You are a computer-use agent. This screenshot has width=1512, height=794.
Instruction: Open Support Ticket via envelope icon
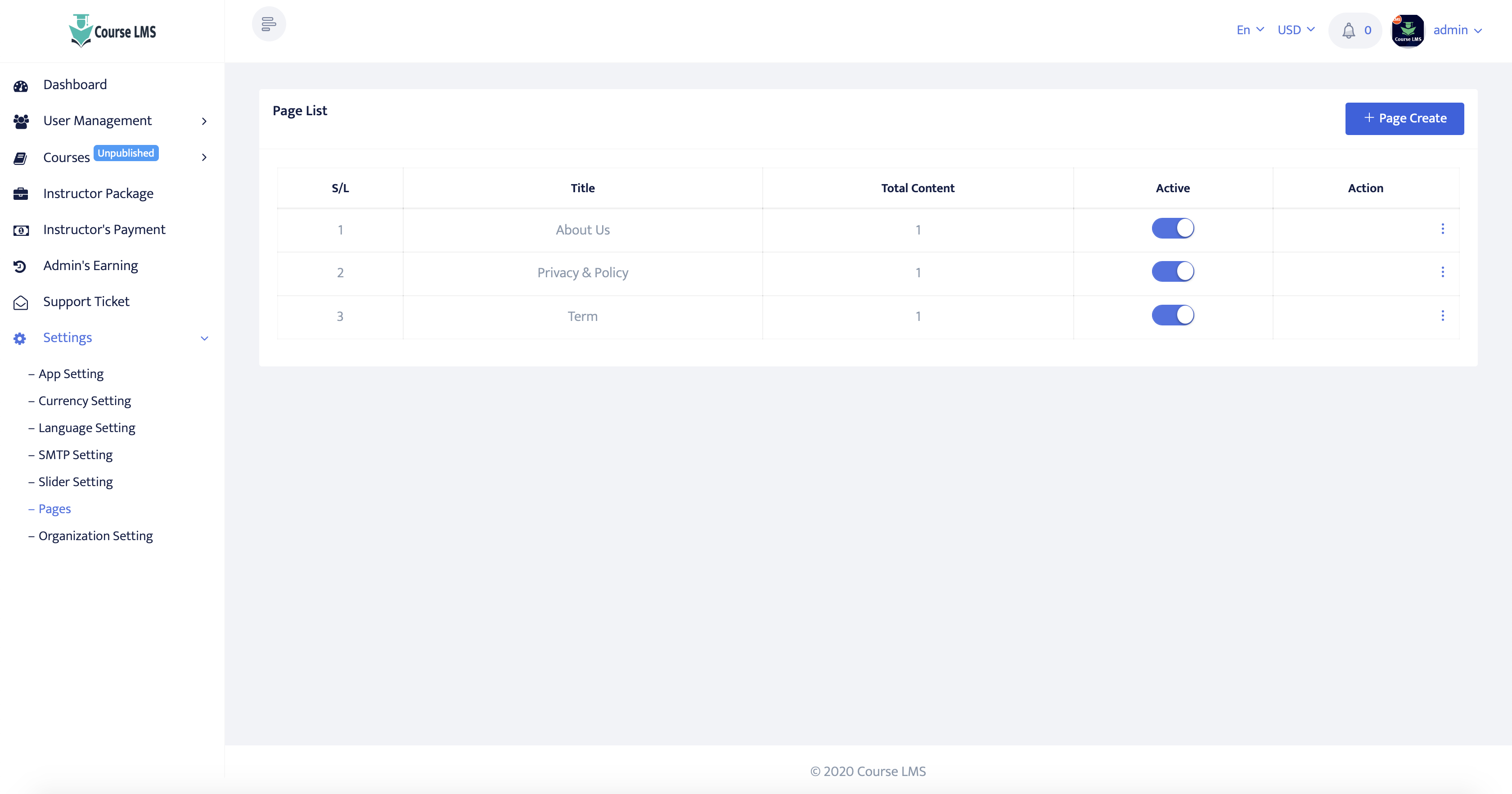[21, 302]
